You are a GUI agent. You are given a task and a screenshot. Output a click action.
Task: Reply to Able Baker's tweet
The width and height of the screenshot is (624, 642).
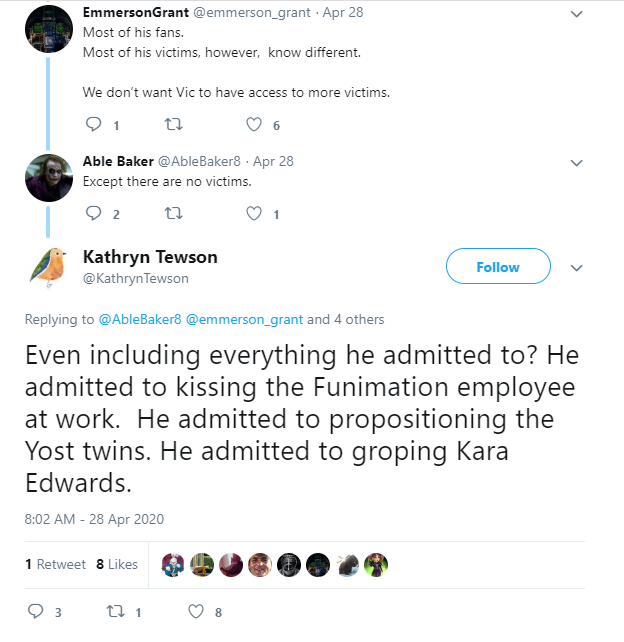[x=93, y=213]
